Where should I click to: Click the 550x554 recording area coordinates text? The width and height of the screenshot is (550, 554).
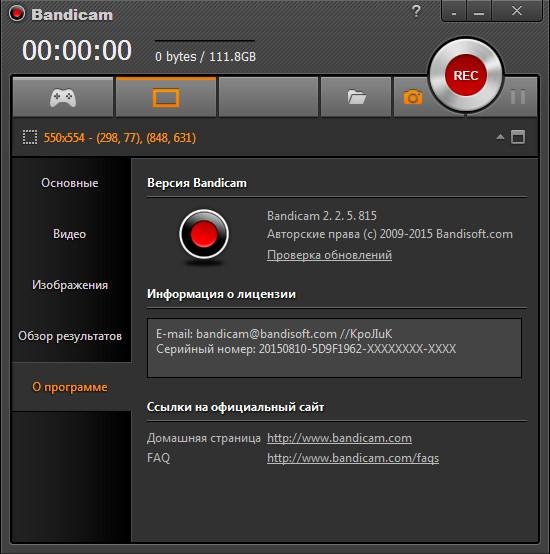pos(119,137)
